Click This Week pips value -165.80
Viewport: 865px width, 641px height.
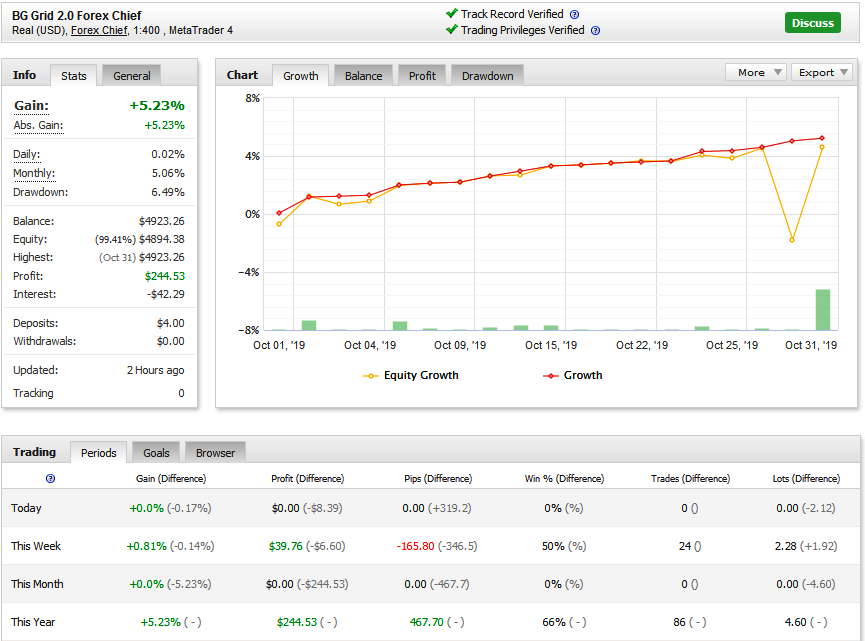pyautogui.click(x=415, y=546)
